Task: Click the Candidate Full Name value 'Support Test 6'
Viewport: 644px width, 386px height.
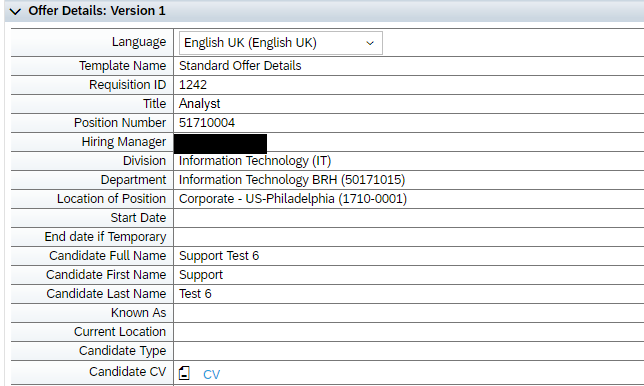Action: (219, 256)
